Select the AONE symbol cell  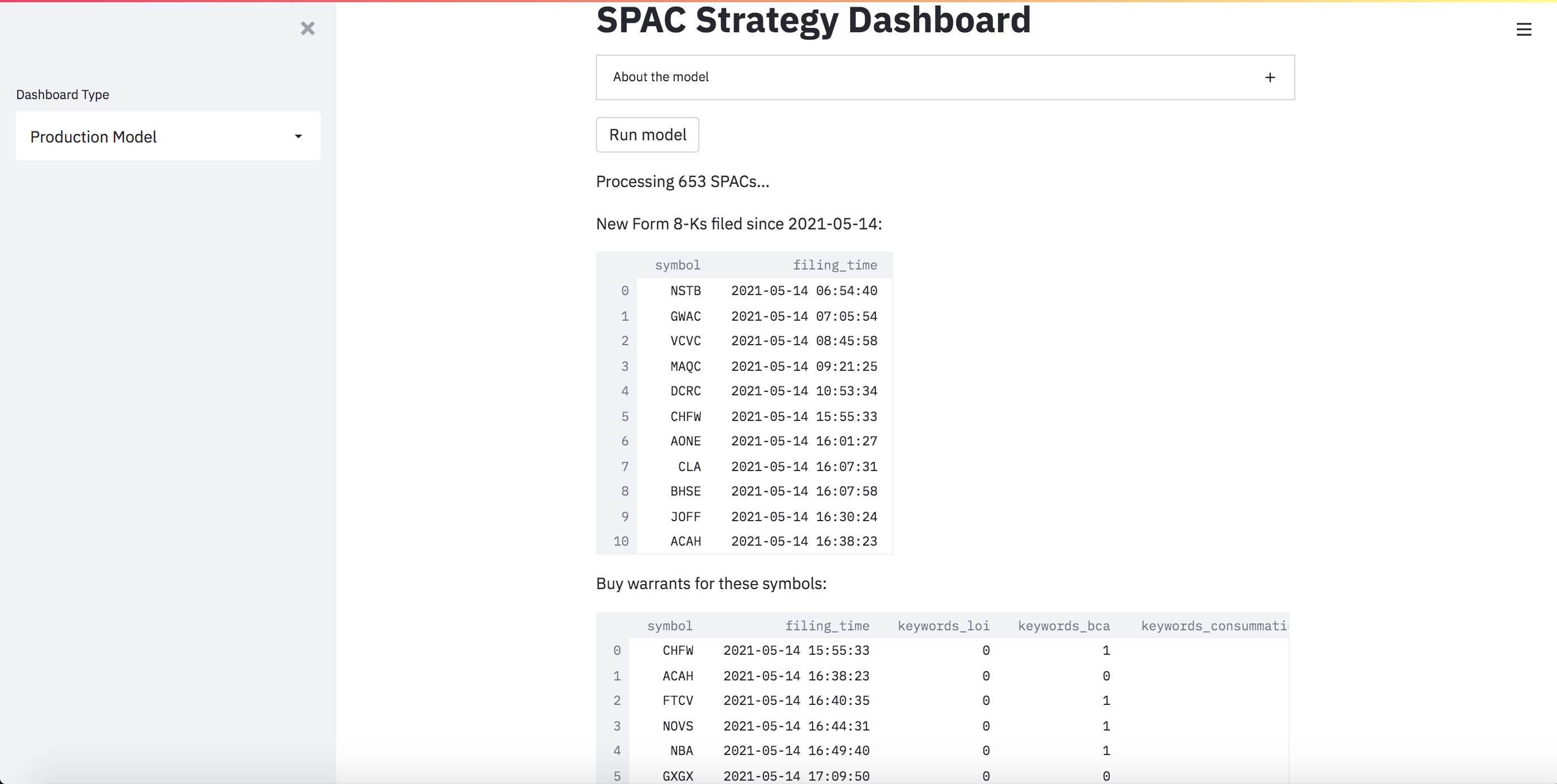click(686, 441)
